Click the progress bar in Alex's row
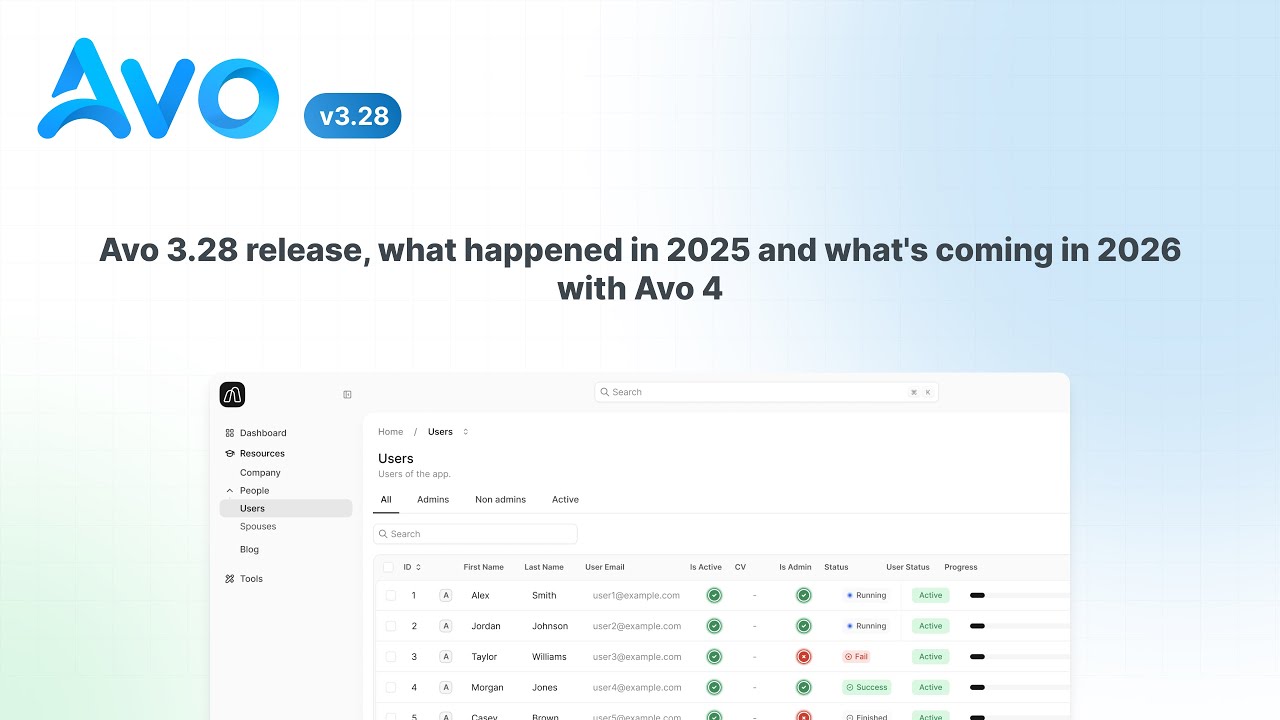This screenshot has height=720, width=1280. tap(1020, 595)
